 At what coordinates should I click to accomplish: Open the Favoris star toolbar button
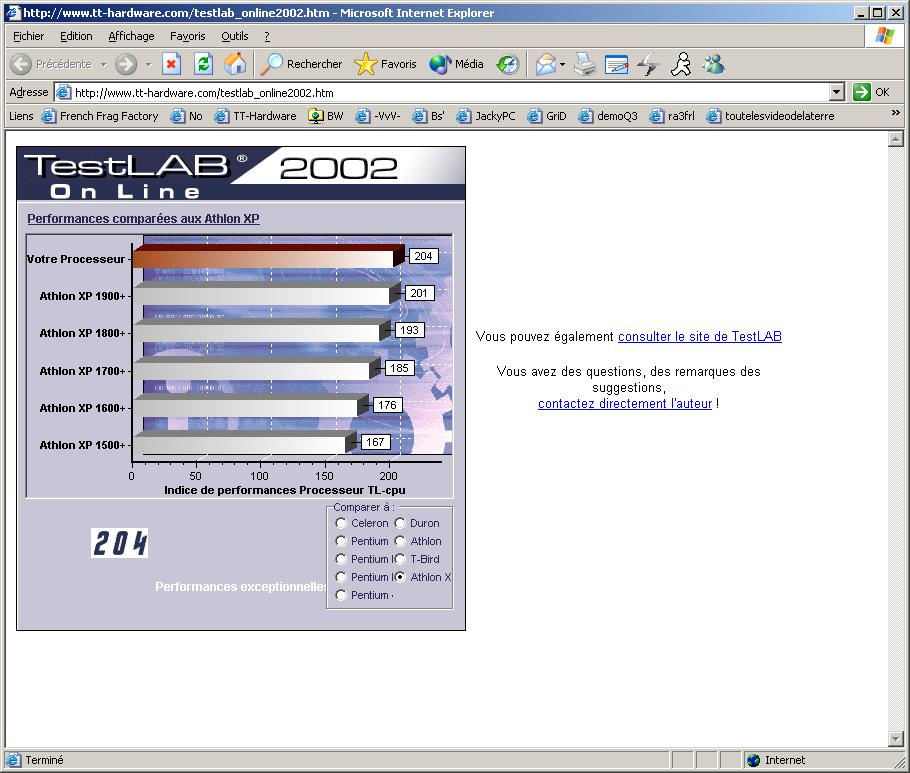pos(385,64)
